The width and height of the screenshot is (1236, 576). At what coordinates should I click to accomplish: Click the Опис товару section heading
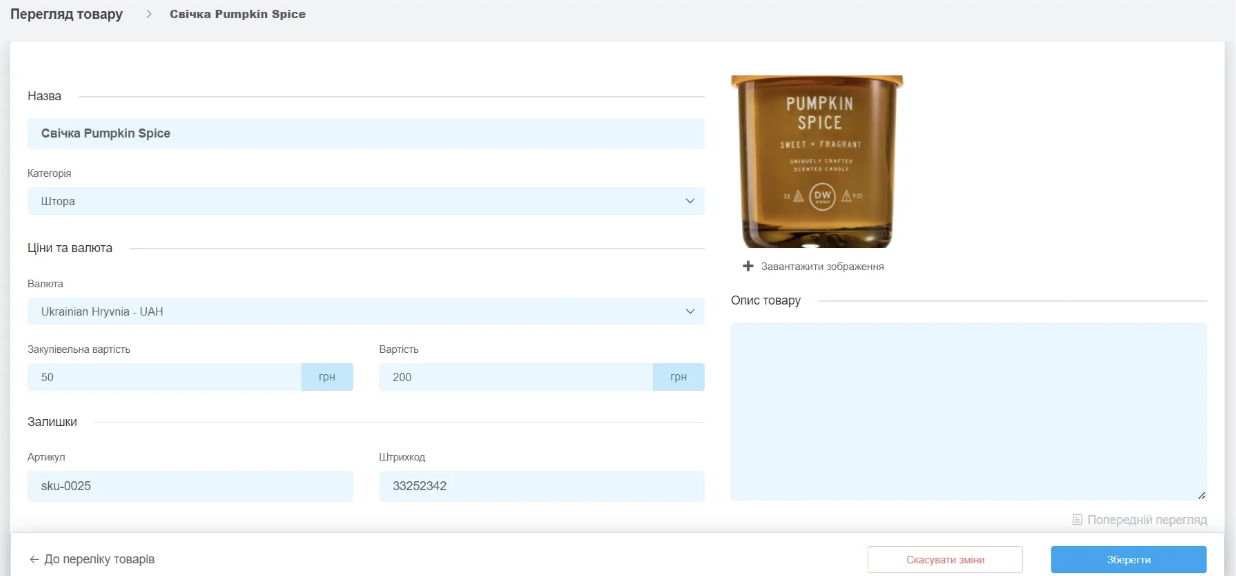766,300
